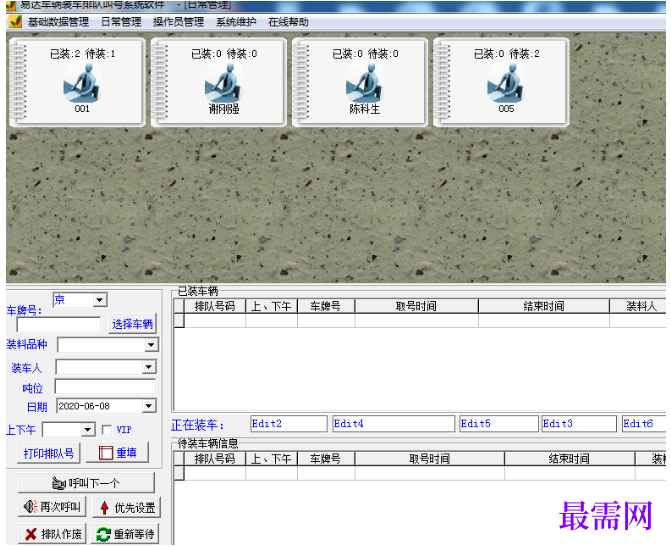Click the 重填 reset button
671x547 pixels.
[x=118, y=453]
